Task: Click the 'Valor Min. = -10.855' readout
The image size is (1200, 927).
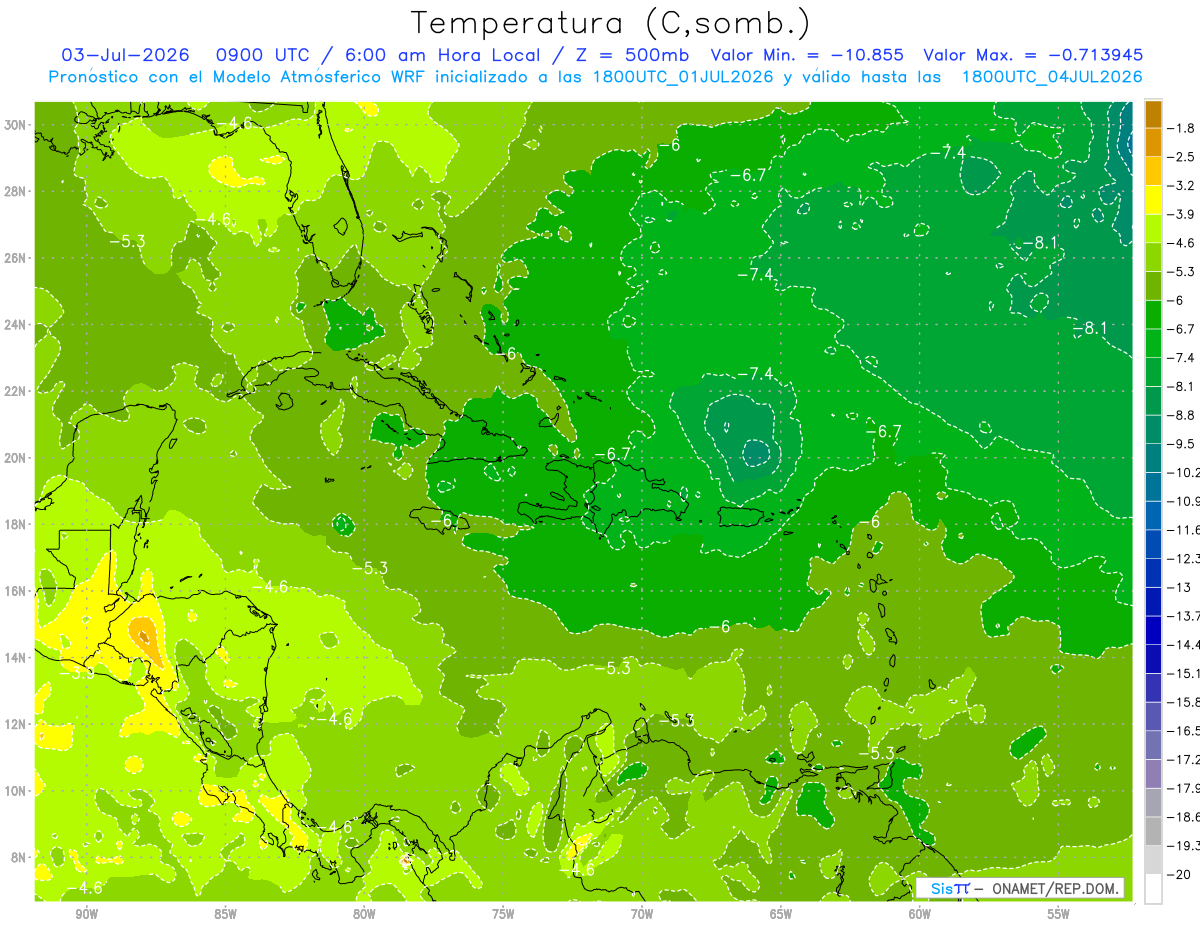Action: coord(807,54)
